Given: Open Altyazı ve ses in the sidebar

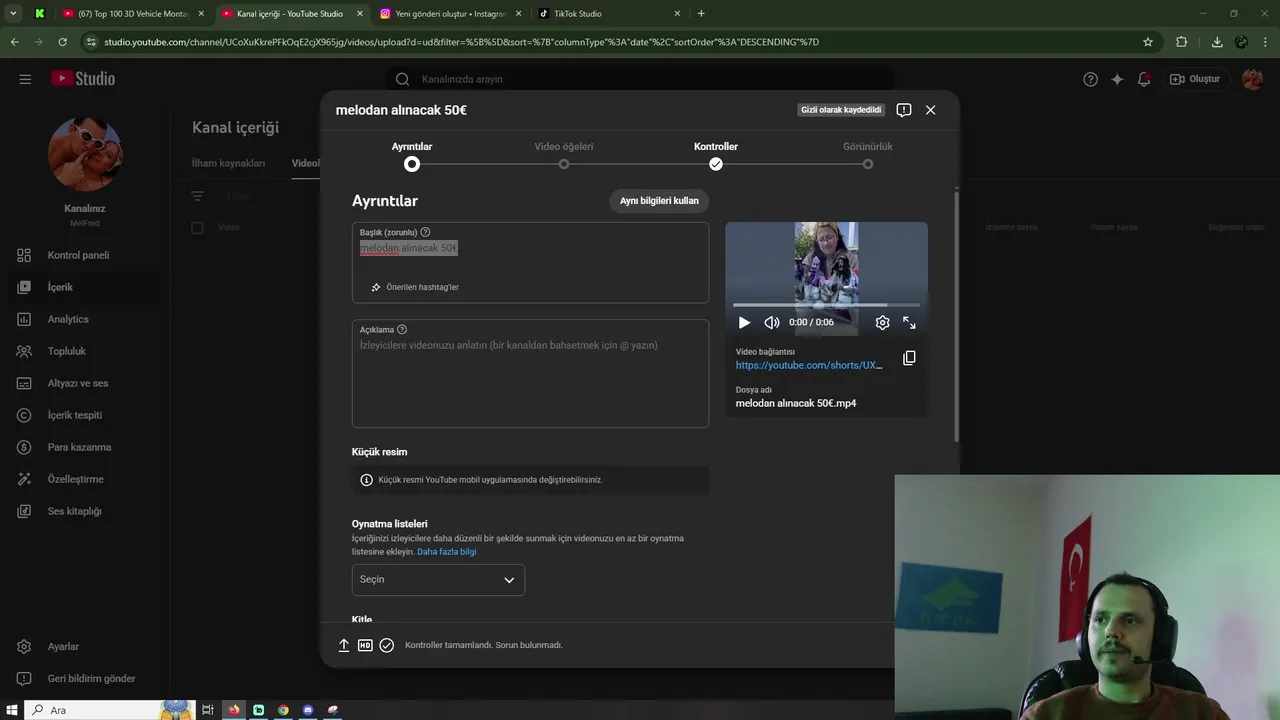Looking at the screenshot, I should (x=78, y=383).
